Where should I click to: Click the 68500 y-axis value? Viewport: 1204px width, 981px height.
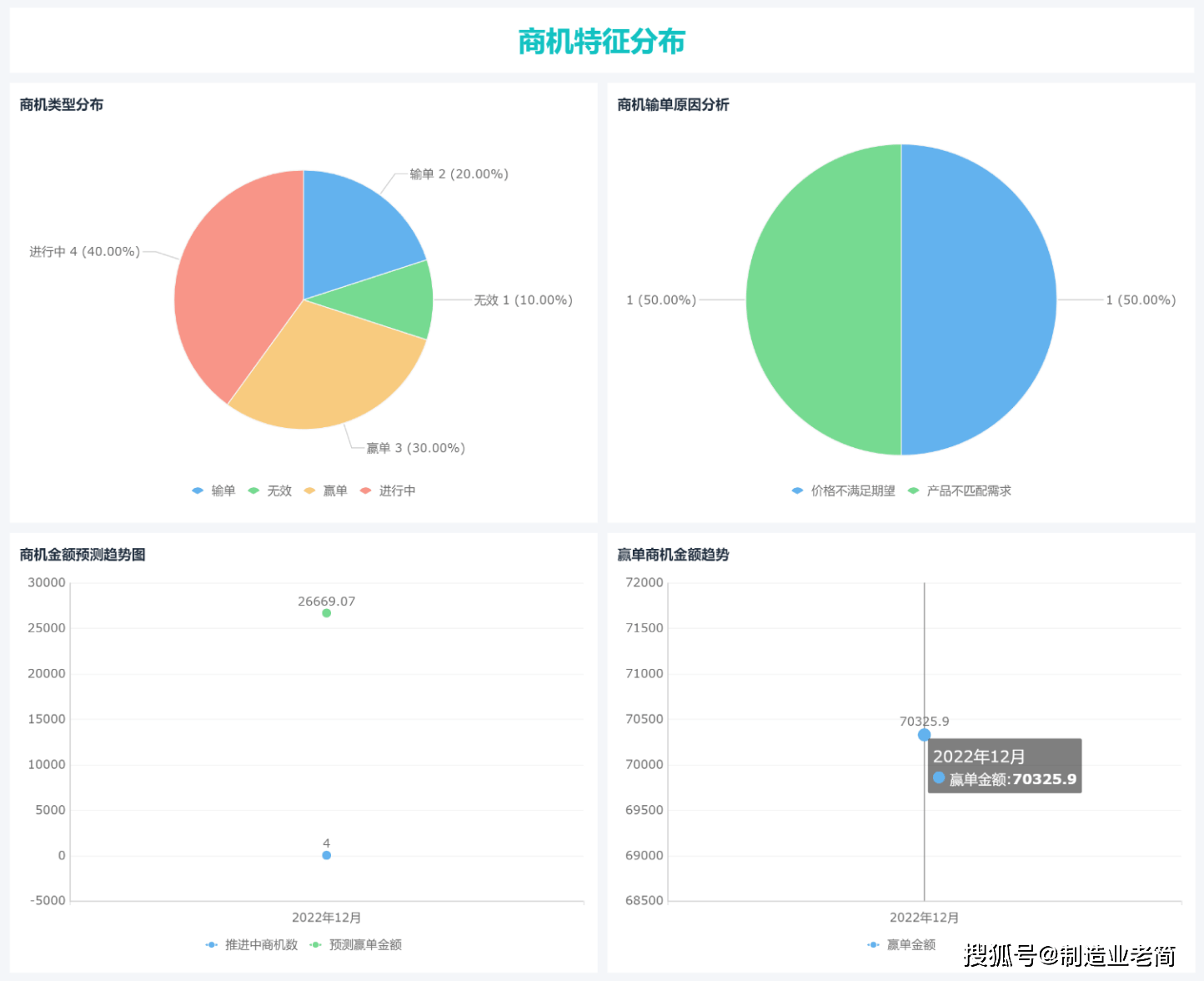tap(645, 900)
